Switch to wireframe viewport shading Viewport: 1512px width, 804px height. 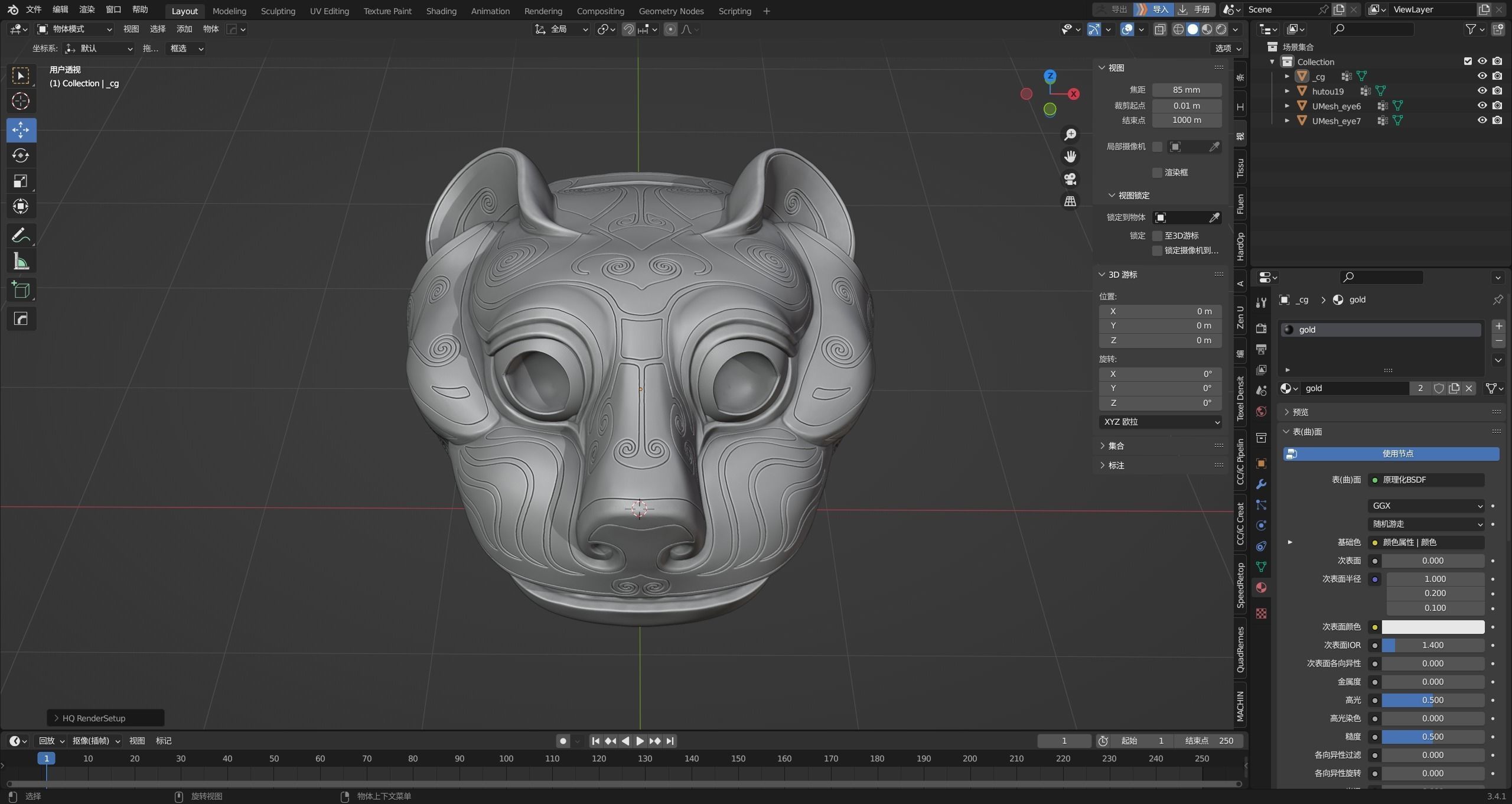pyautogui.click(x=1178, y=29)
